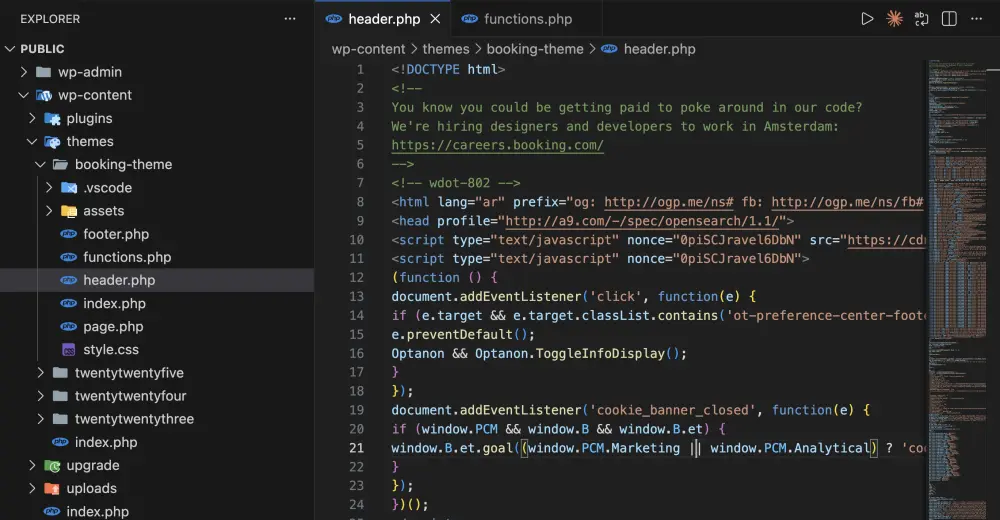Expand the assets folder chevron

click(48, 211)
